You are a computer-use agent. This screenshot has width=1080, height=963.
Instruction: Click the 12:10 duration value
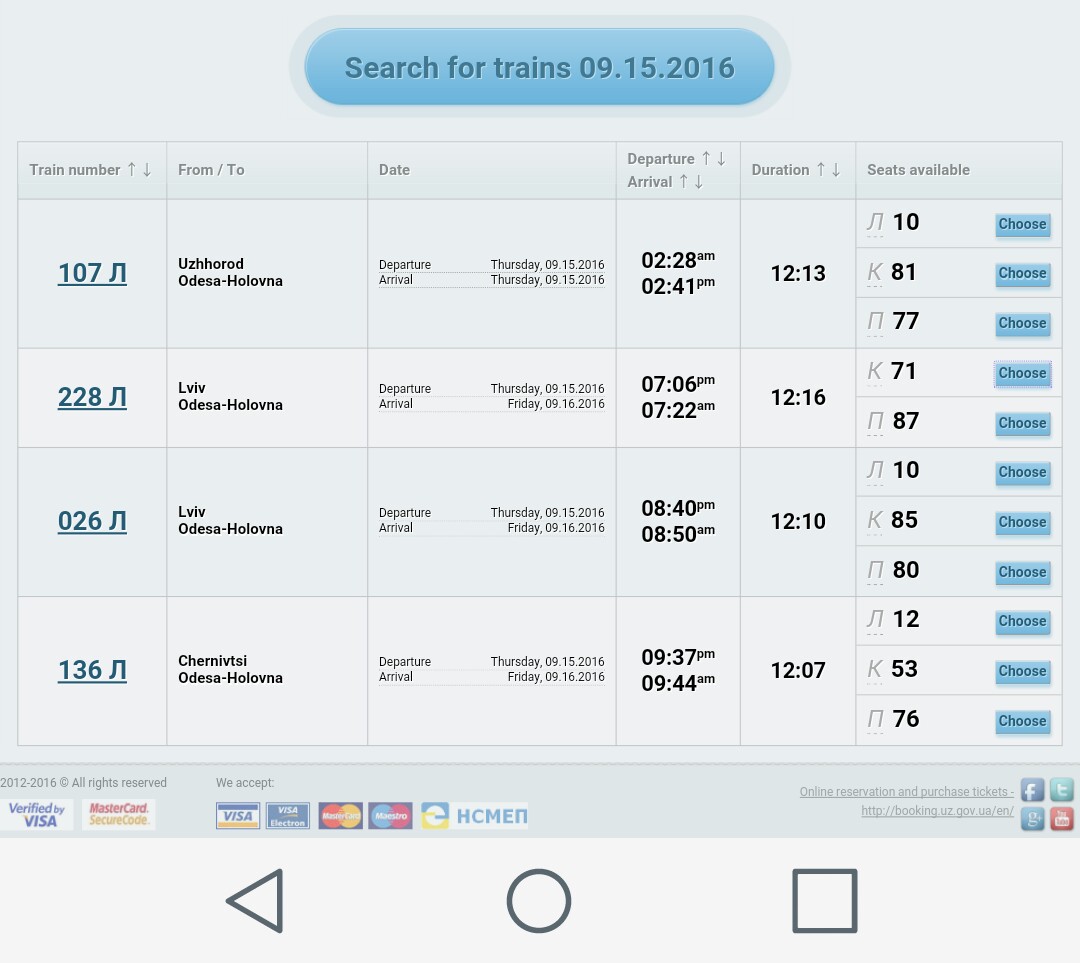798,521
